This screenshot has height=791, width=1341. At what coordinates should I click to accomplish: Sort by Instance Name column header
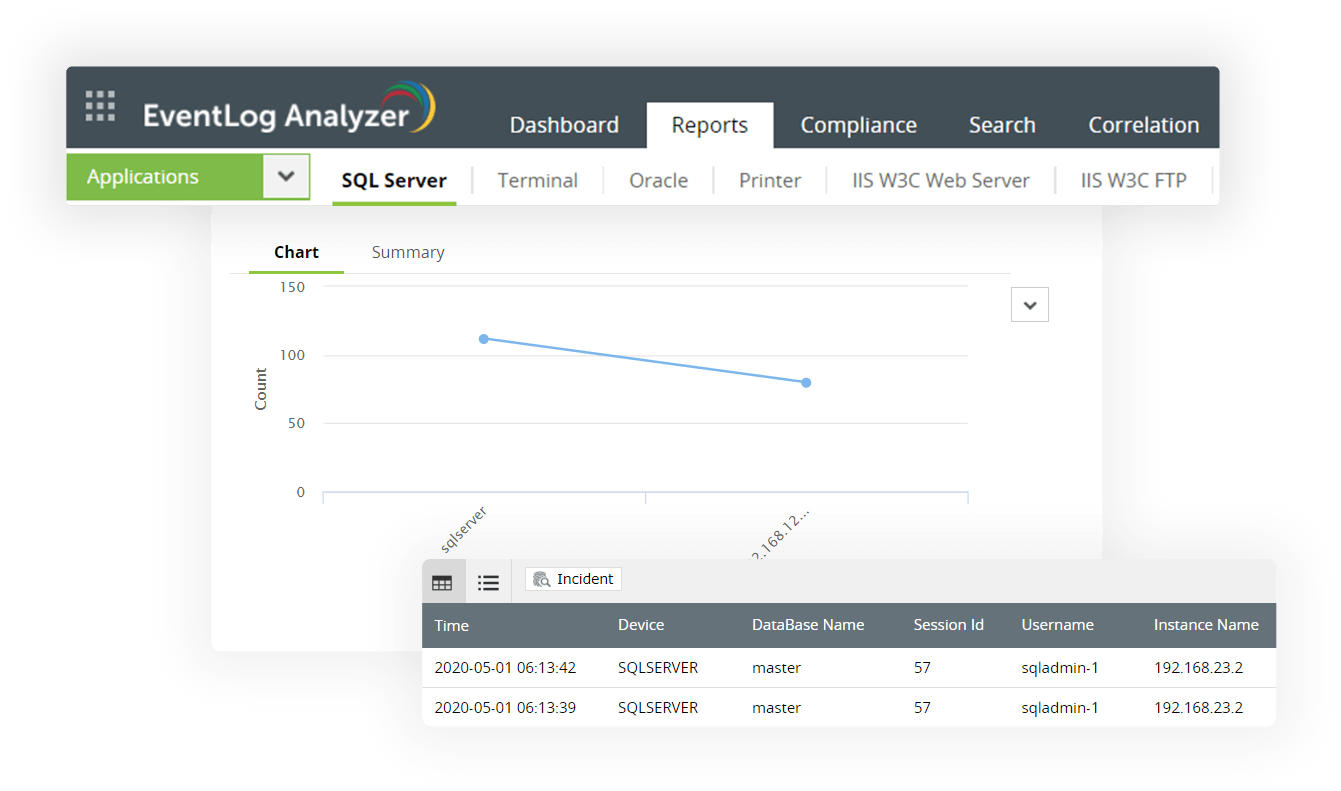(1206, 625)
